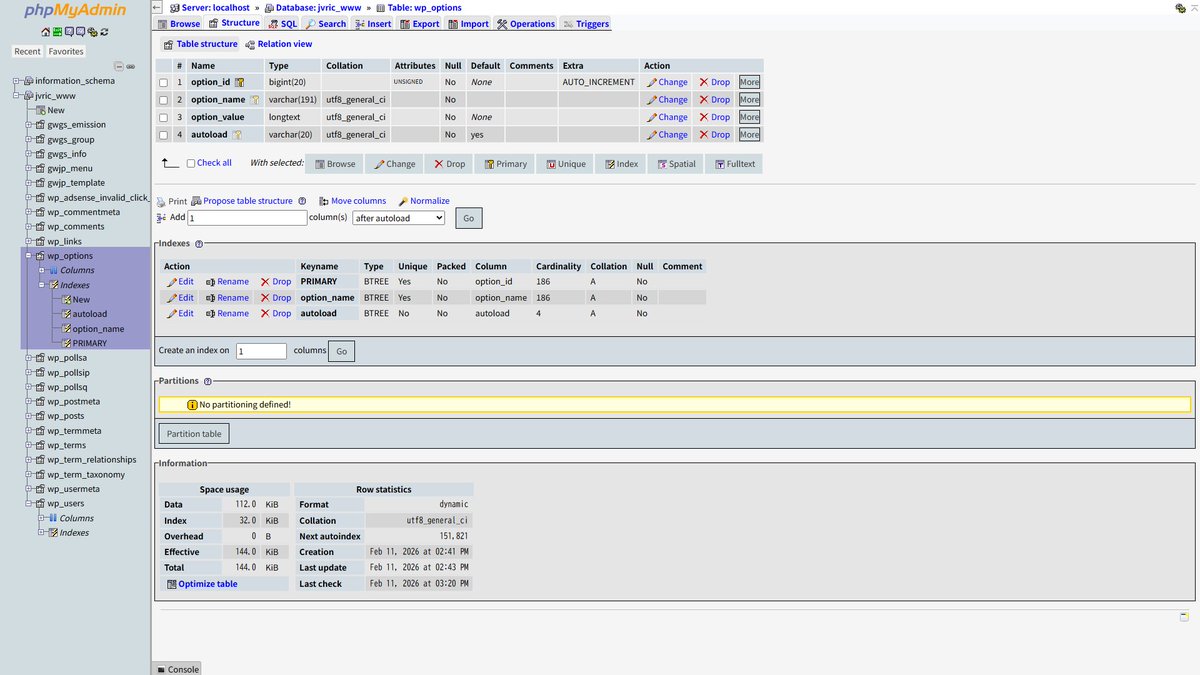The width and height of the screenshot is (1200, 675).
Task: Click Go button beside Create an index
Action: pyautogui.click(x=342, y=351)
